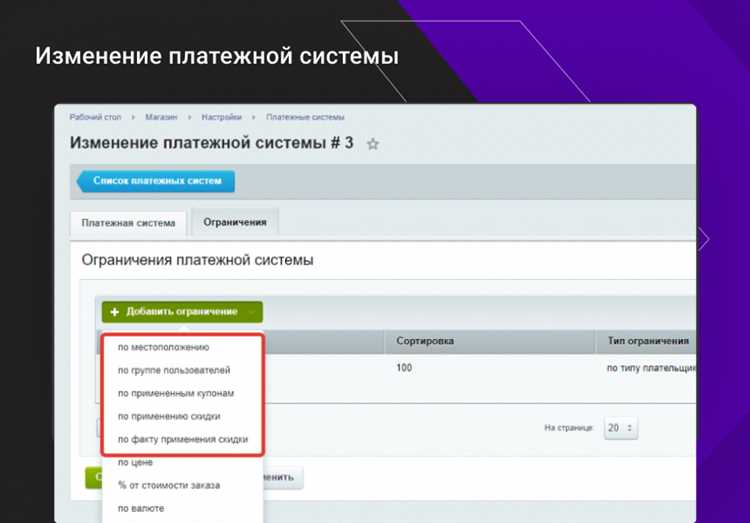This screenshot has width=750, height=523.
Task: Open 'На странице' 20 dropdown
Action: coord(620,428)
